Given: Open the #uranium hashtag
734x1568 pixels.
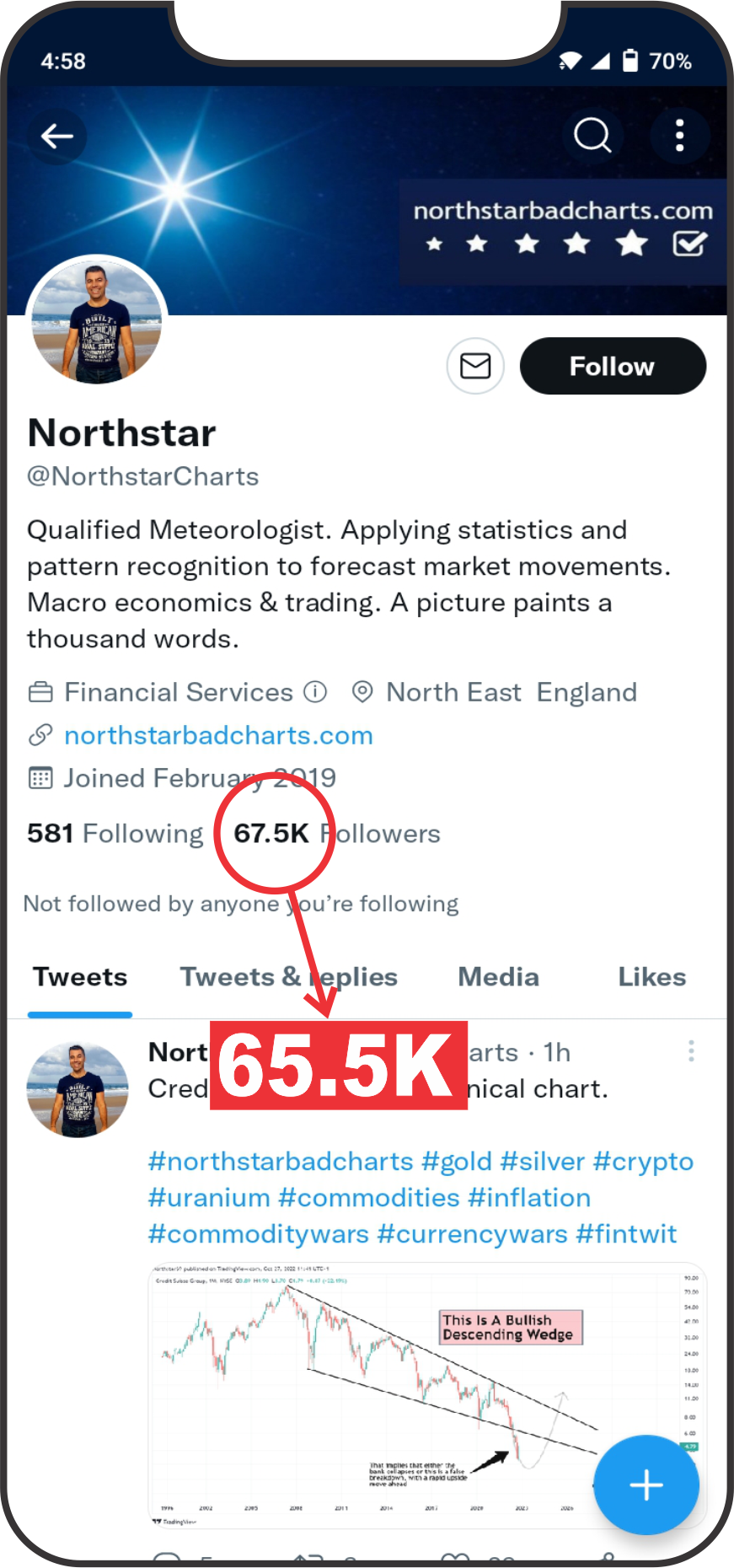Looking at the screenshot, I should point(209,1198).
